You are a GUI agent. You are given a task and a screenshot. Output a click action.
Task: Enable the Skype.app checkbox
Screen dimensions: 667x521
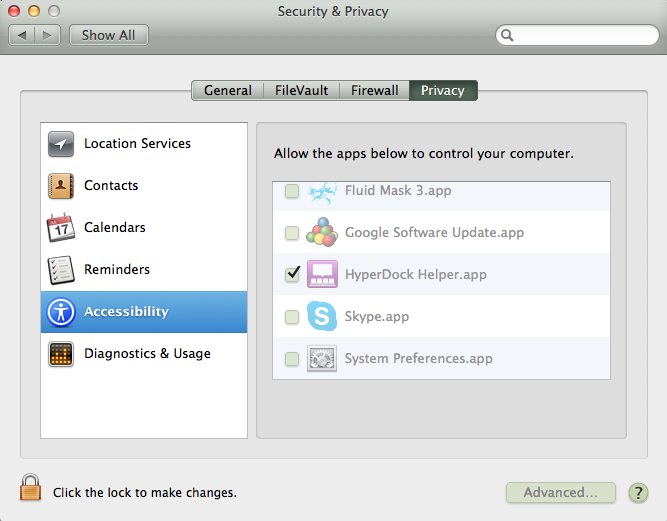coord(292,316)
